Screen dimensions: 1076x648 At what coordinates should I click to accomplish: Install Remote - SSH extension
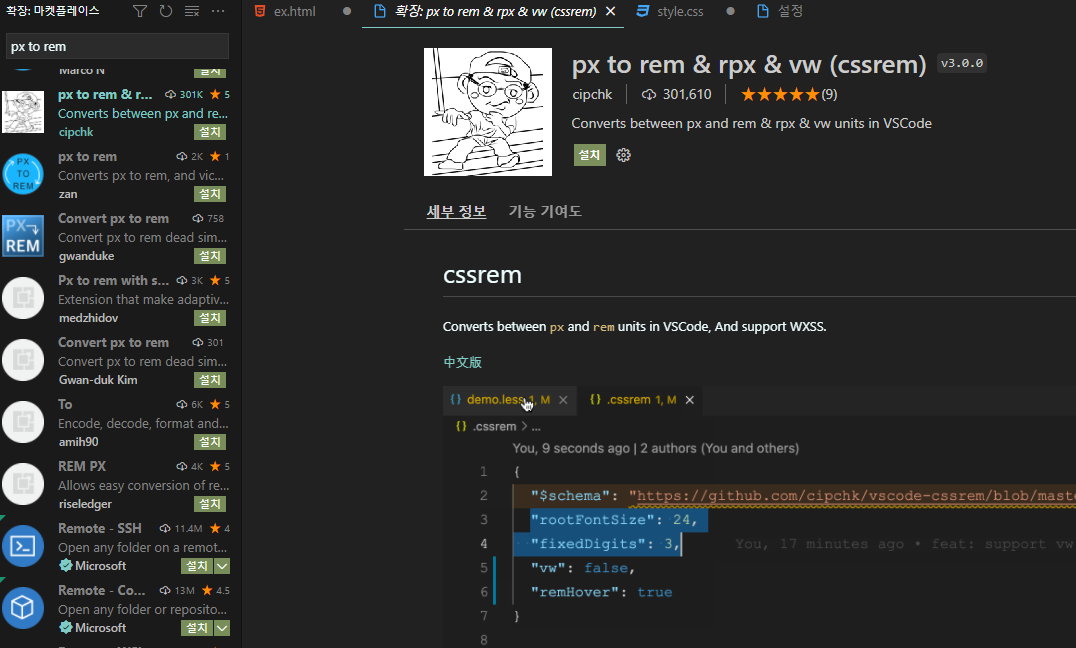[197, 566]
